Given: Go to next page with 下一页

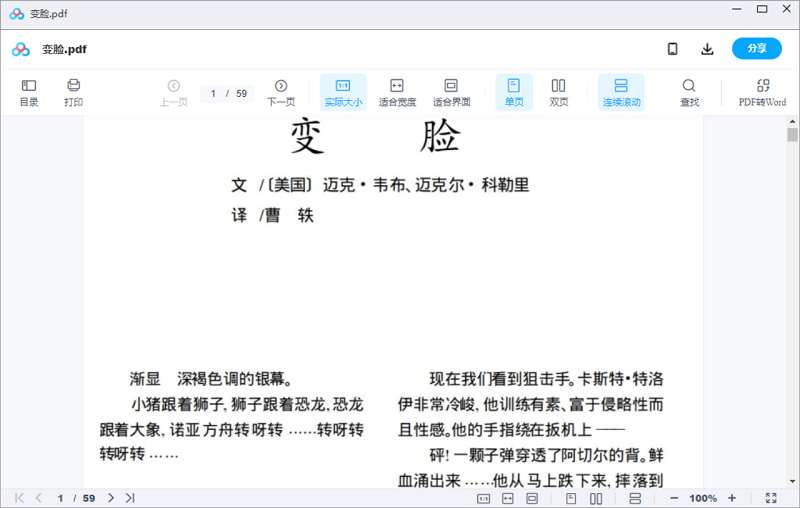Looking at the screenshot, I should 281,92.
